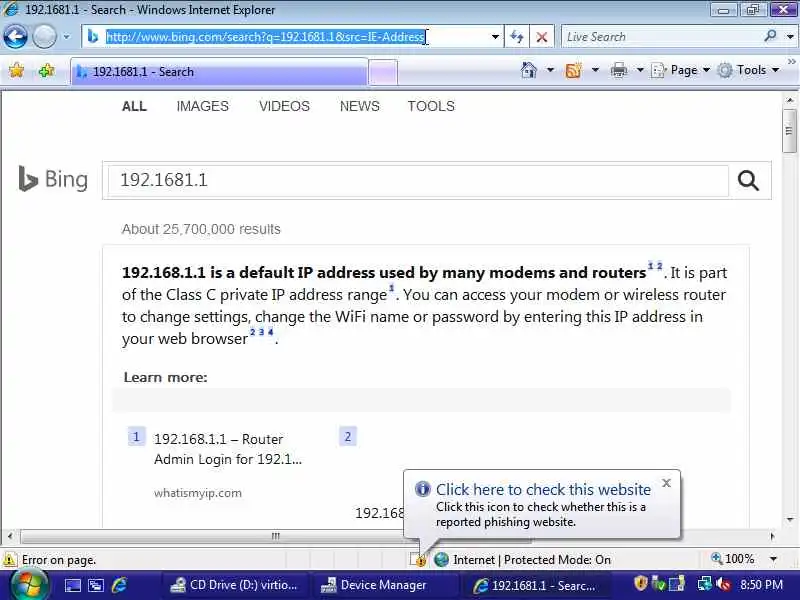Screen dimensions: 800x600
Task: Click the vertical scrollbar down arrow
Action: pos(789,519)
